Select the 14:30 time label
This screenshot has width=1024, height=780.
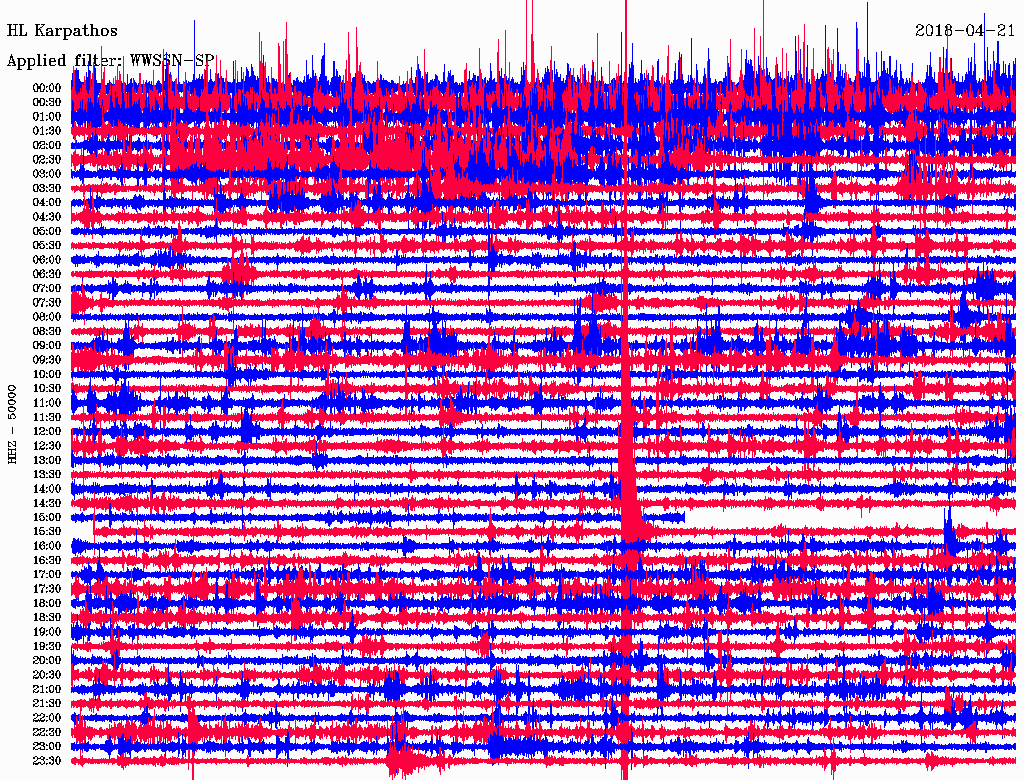pos(46,504)
